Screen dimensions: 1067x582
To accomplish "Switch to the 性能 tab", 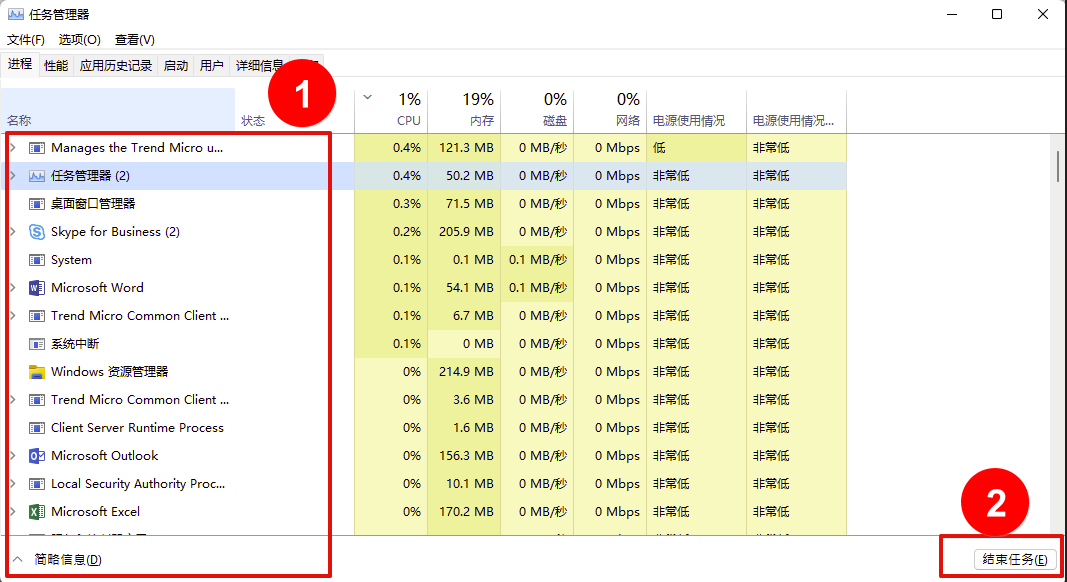I will coord(56,66).
